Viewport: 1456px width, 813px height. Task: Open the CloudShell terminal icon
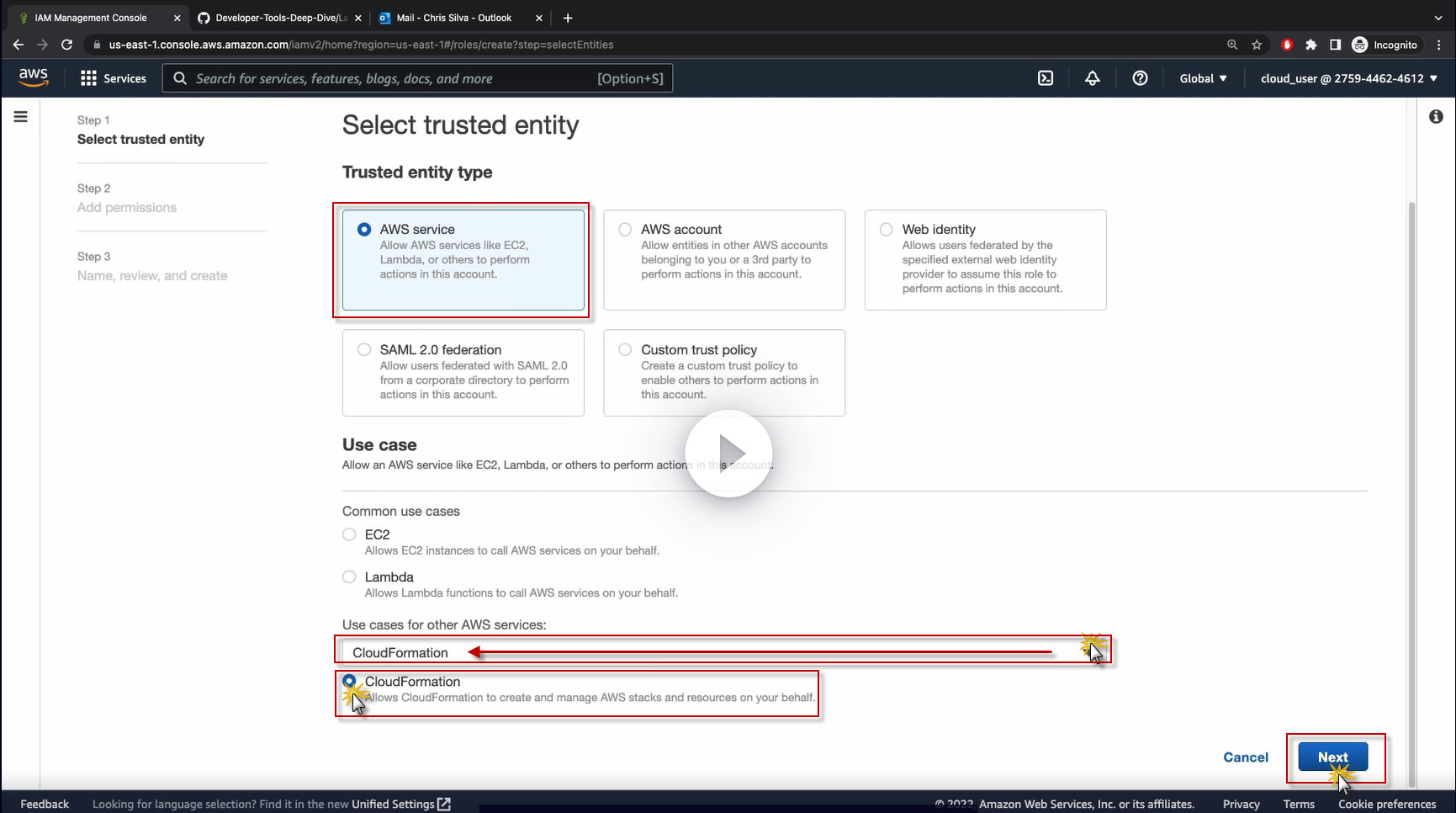1046,78
